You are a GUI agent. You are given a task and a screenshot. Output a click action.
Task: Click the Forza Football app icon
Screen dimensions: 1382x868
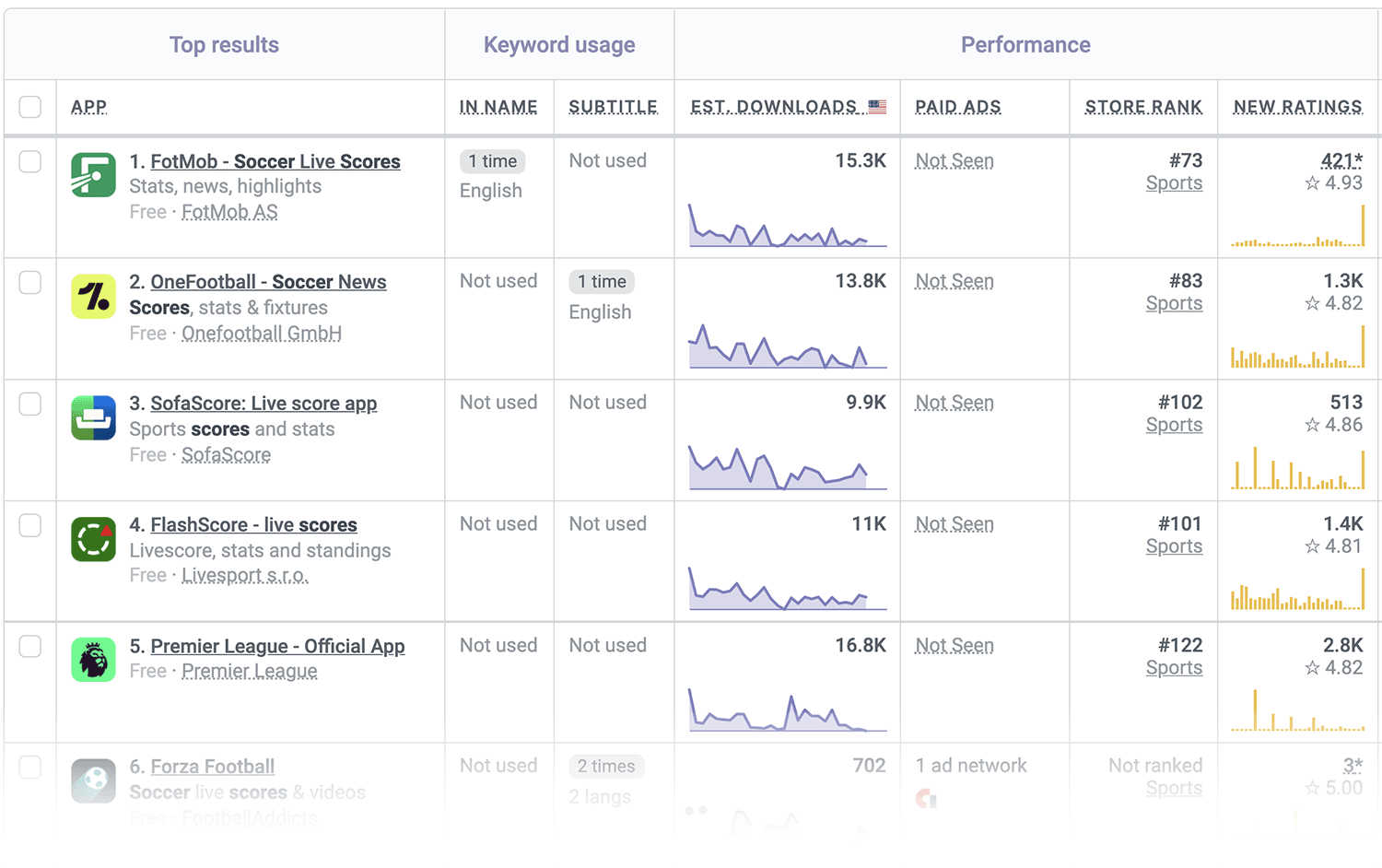[93, 781]
